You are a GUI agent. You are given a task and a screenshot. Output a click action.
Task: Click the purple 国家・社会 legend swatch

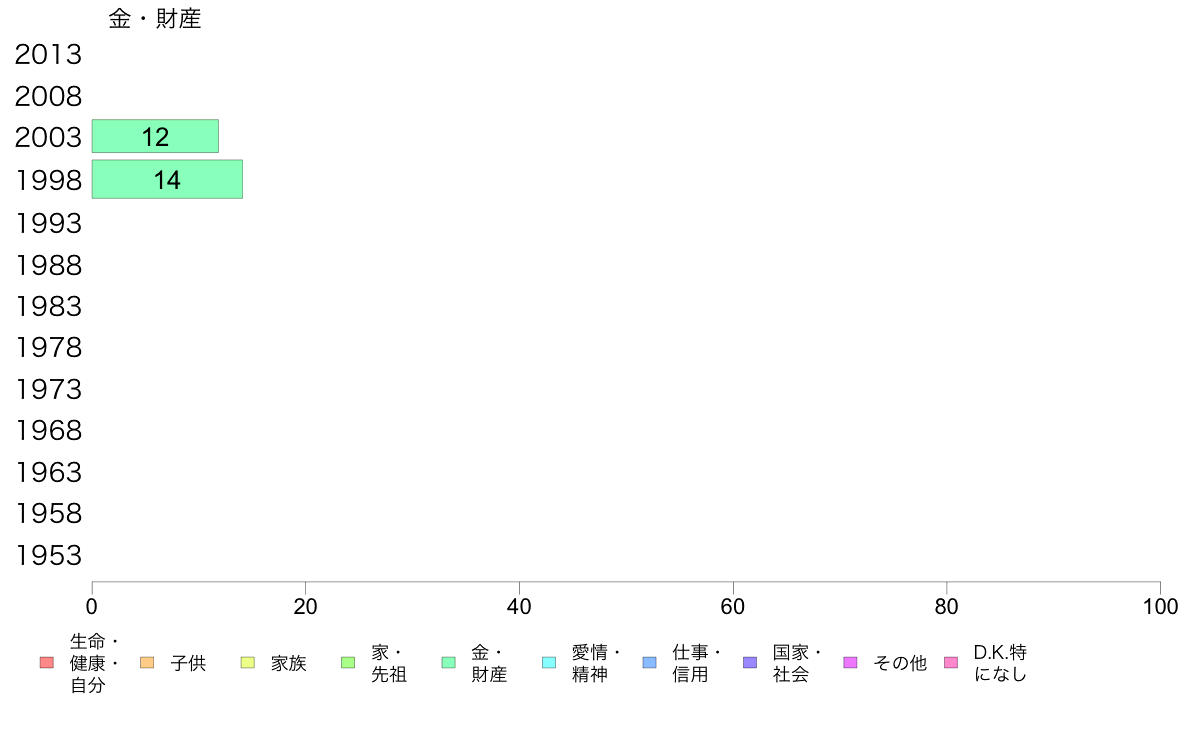click(x=750, y=662)
